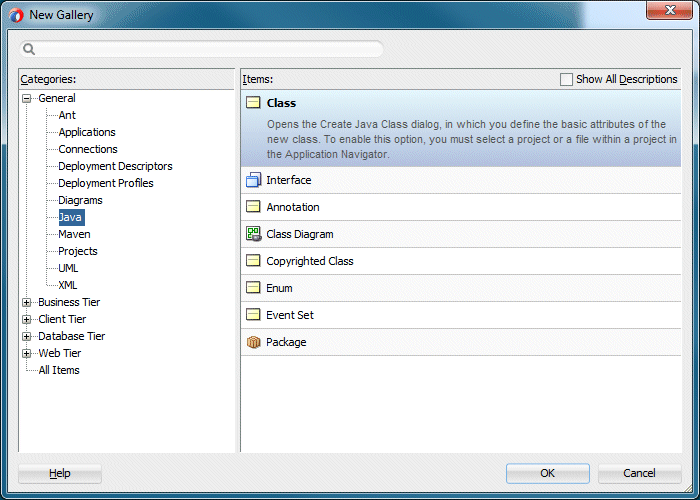Click the Cancel button
The height and width of the screenshot is (500, 700).
pyautogui.click(x=639, y=473)
